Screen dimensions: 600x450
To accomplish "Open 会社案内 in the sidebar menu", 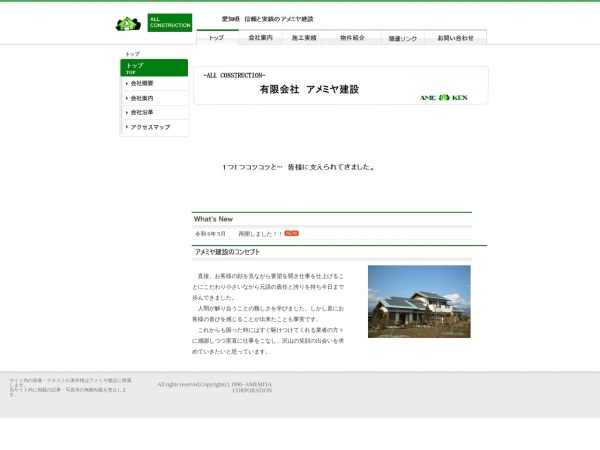I will (155, 98).
